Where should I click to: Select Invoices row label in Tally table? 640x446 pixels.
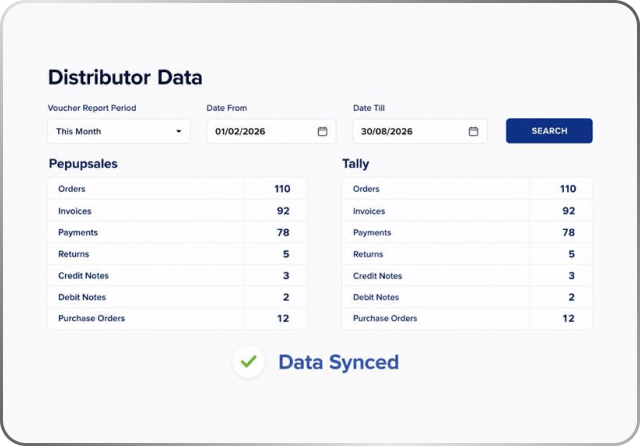tap(369, 211)
